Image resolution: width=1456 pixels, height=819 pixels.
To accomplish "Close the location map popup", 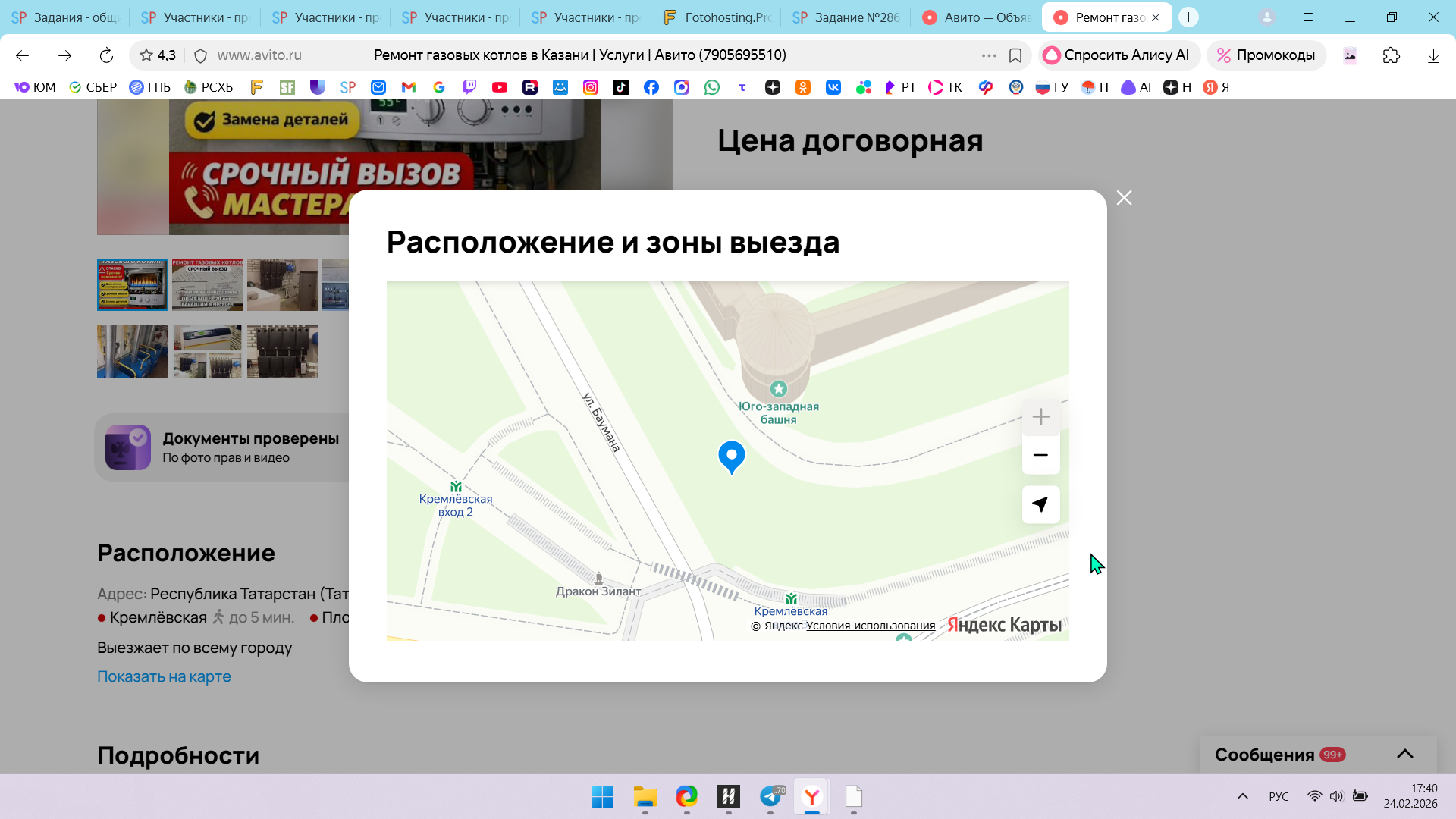I will [1124, 198].
